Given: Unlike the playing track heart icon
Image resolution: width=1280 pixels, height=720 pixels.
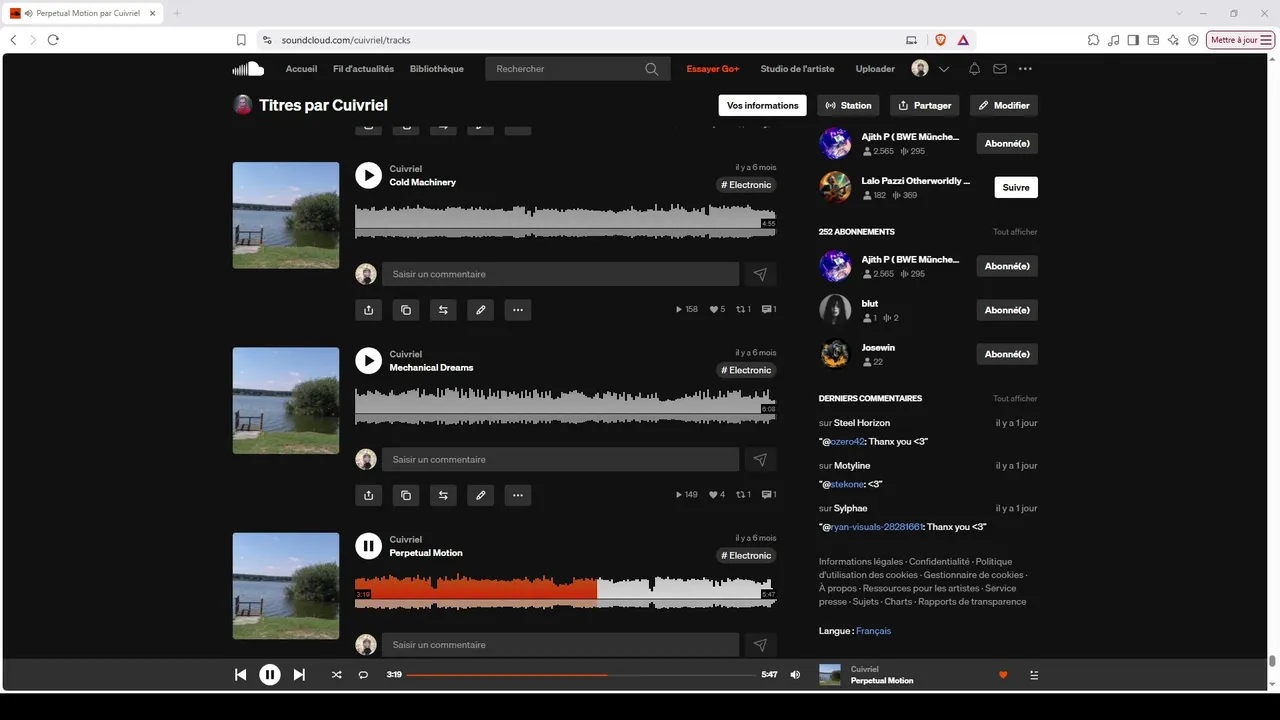Looking at the screenshot, I should point(1003,675).
